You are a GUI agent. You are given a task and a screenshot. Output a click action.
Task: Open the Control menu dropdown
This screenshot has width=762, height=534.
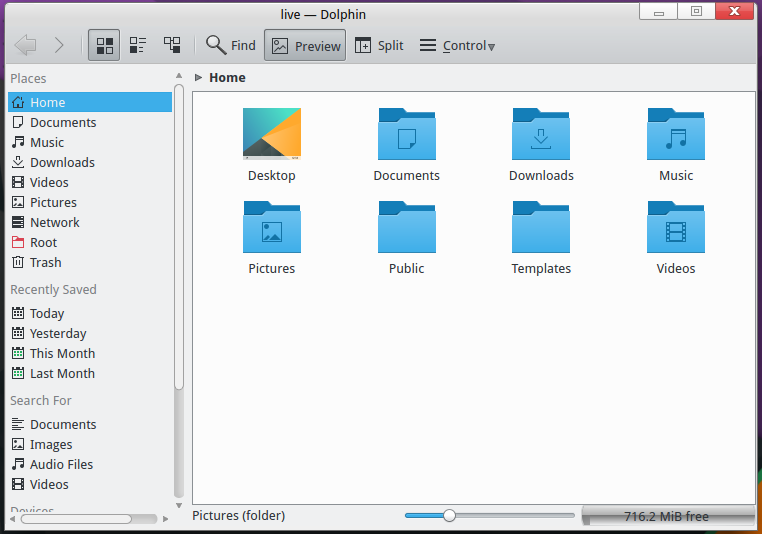click(456, 45)
